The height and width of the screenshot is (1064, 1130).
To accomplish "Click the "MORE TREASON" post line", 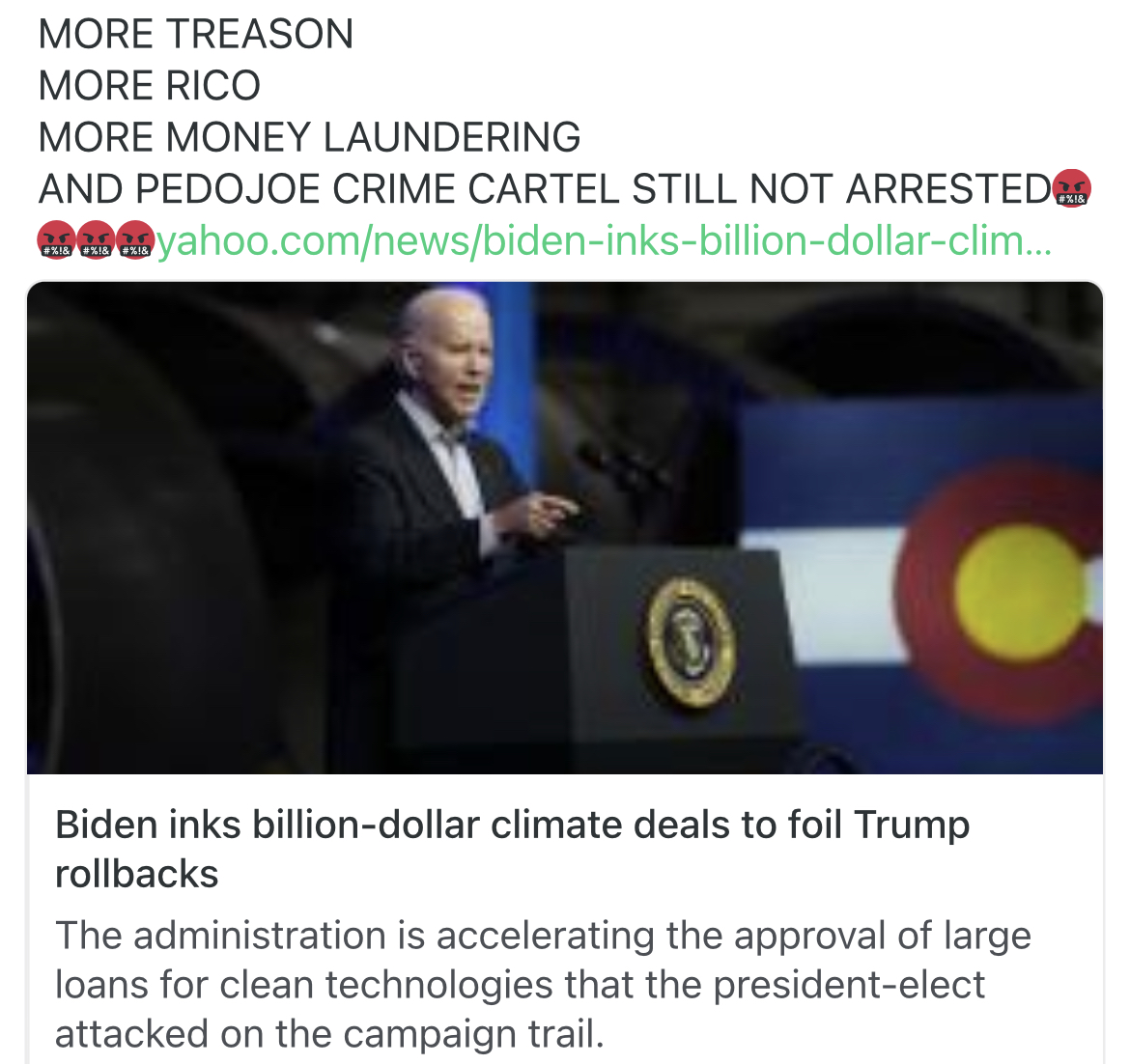I will point(196,34).
